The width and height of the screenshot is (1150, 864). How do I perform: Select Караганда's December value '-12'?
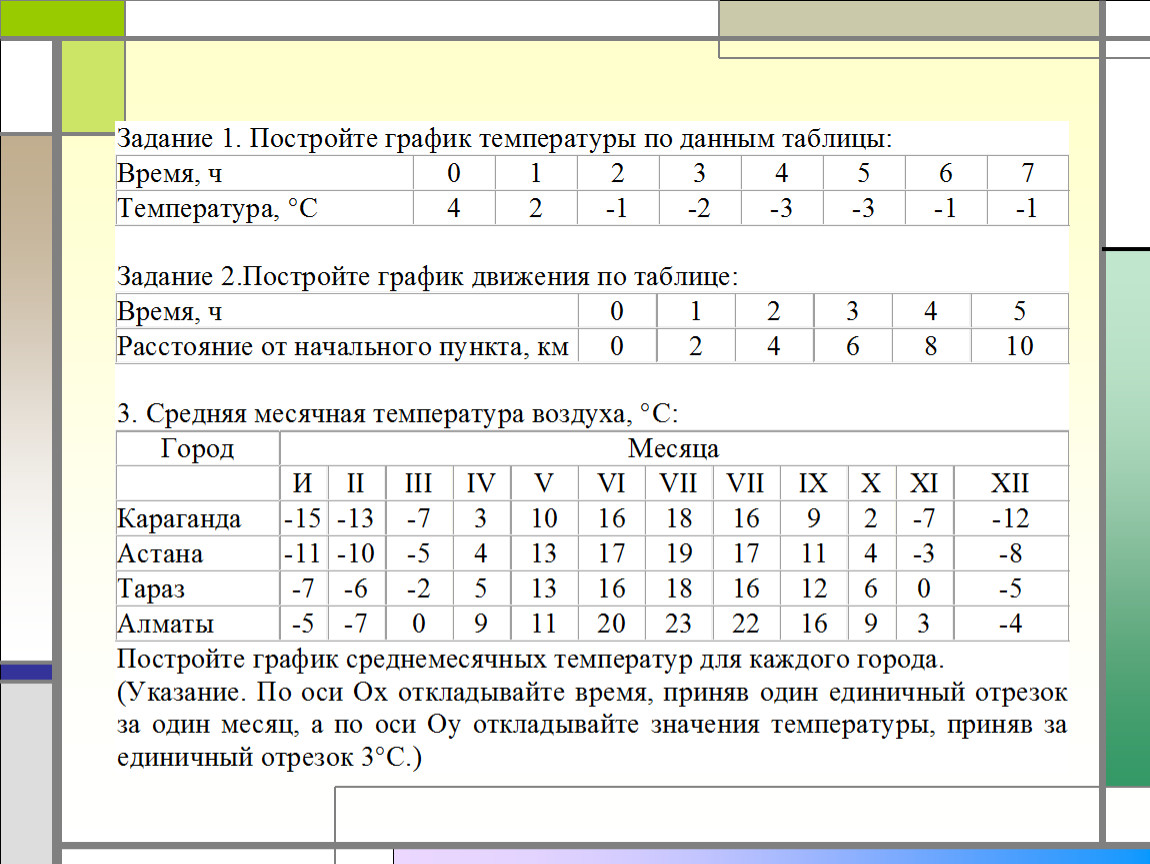pos(1010,519)
